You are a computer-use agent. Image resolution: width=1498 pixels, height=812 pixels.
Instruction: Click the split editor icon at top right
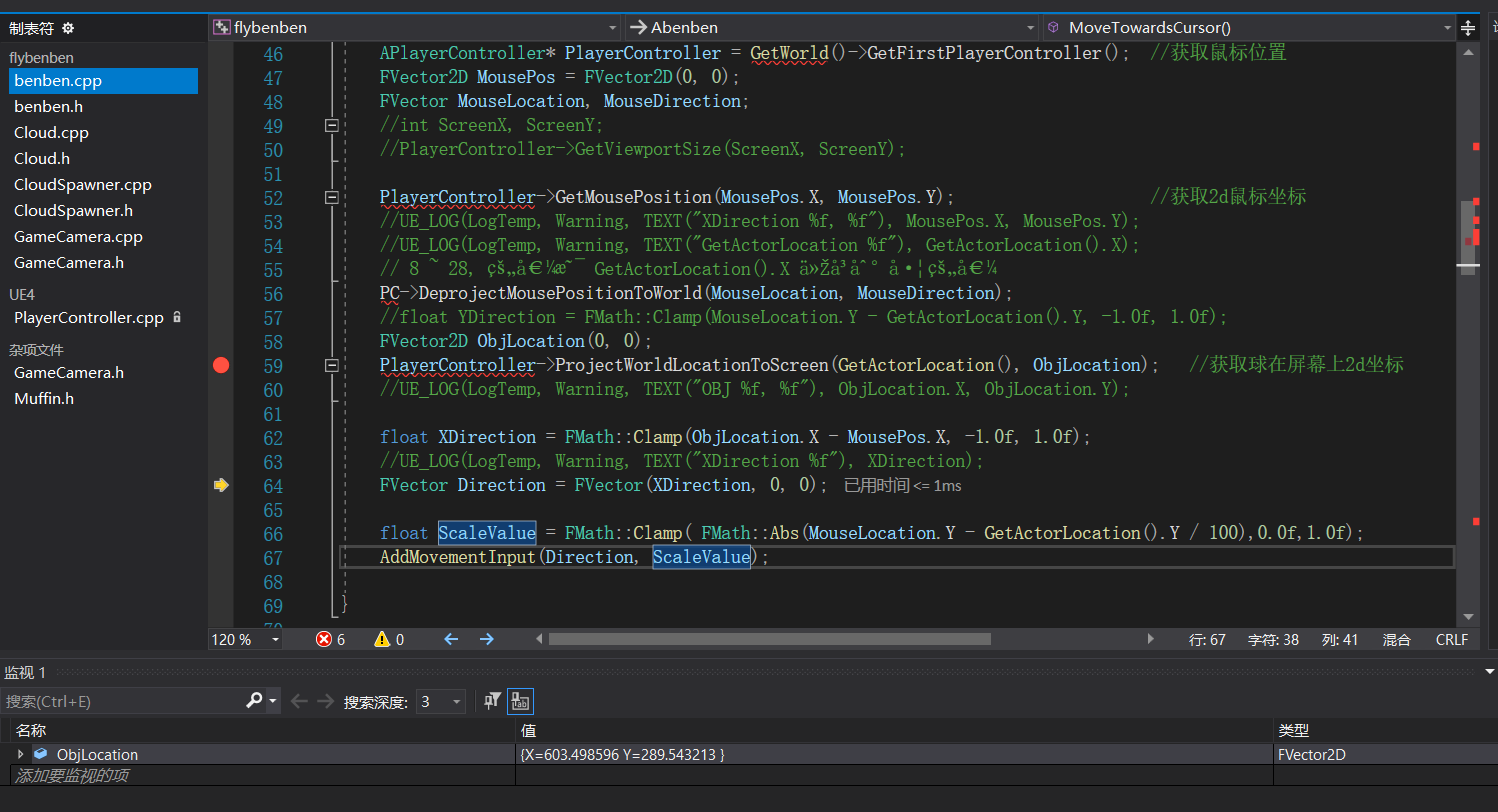click(1469, 28)
